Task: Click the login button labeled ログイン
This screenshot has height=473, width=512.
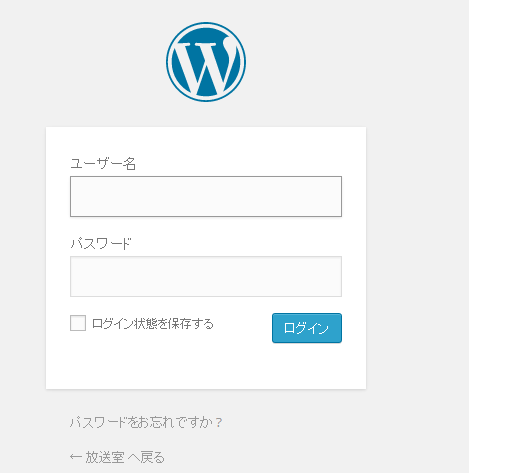Action: (307, 328)
